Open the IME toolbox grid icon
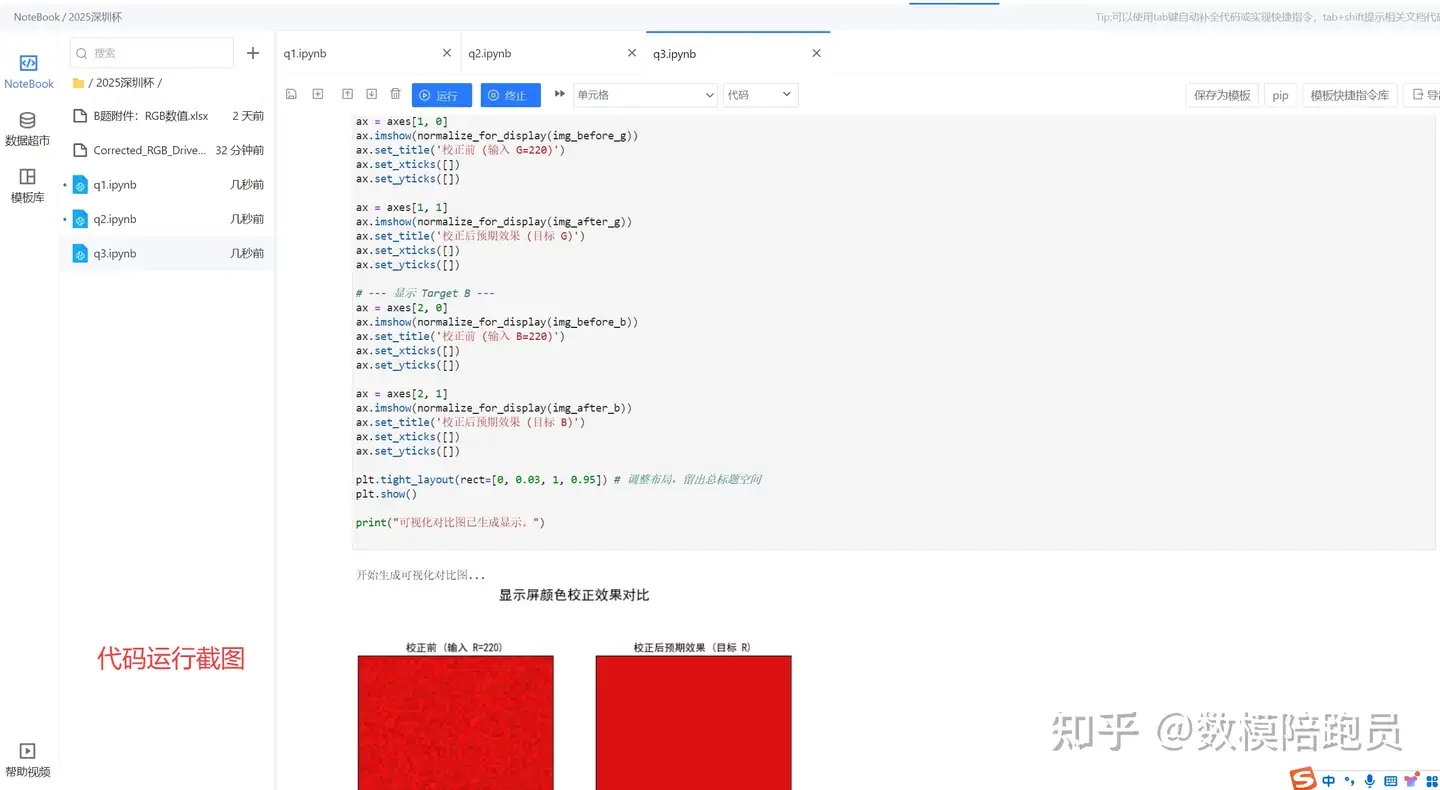Image resolution: width=1440 pixels, height=790 pixels. point(1431,780)
